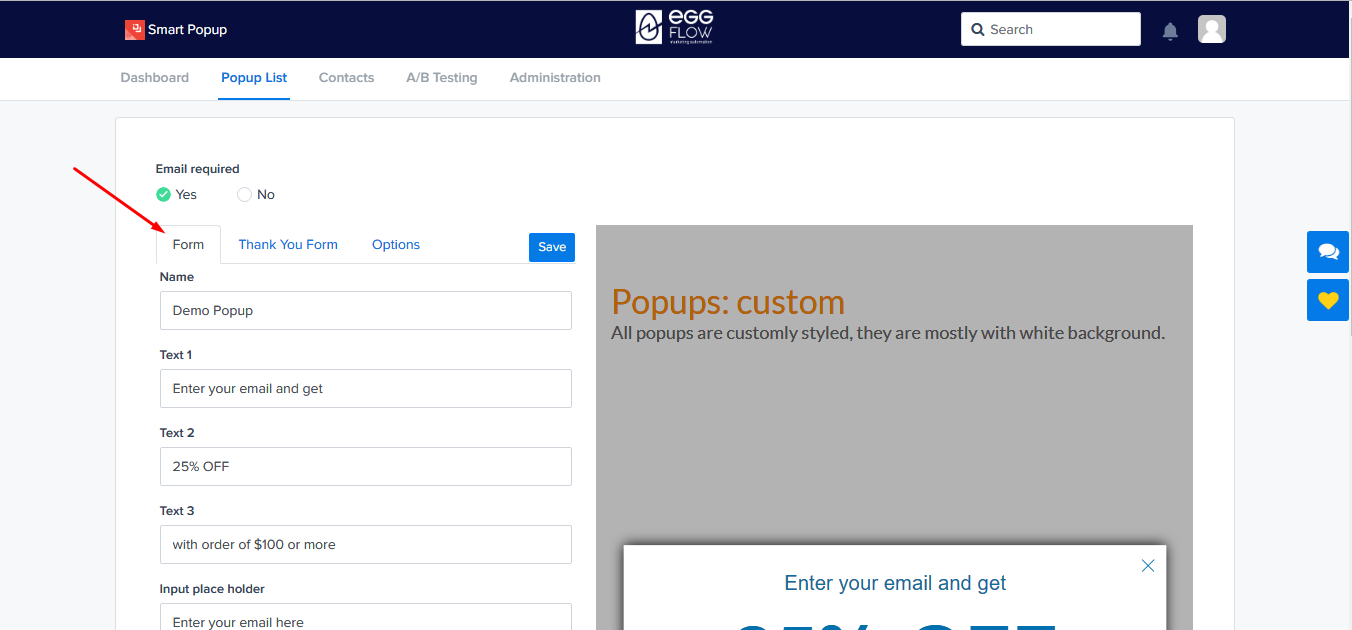Click the Smart Popup title link
The image size is (1352, 630).
point(188,30)
